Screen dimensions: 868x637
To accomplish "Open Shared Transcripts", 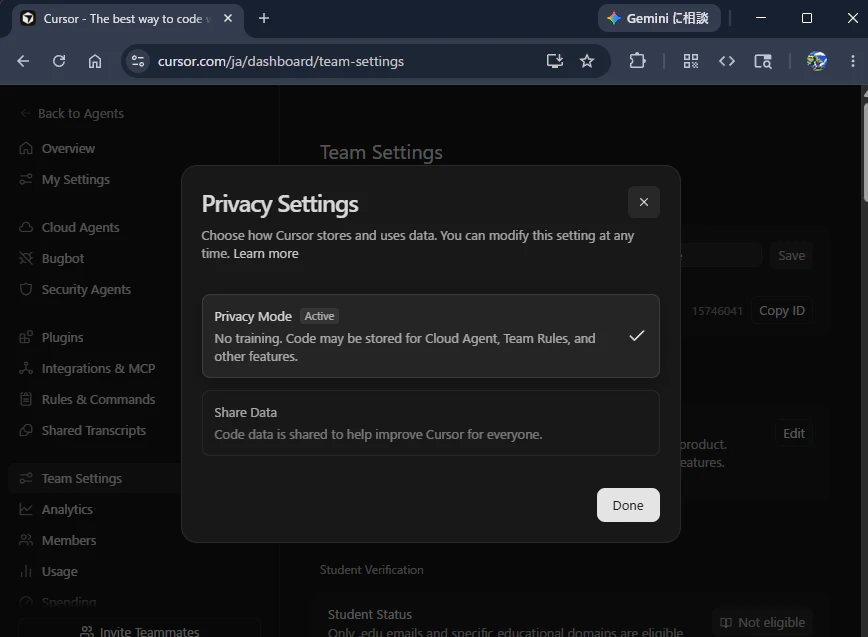I will coord(94,430).
